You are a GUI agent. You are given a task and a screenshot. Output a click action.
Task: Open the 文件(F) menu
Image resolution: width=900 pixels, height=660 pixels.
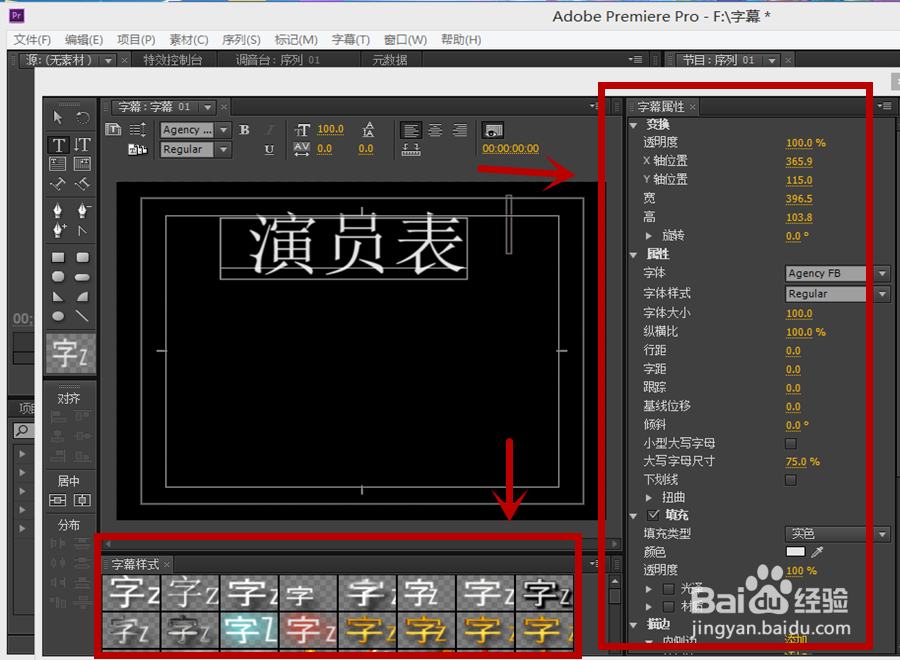tap(32, 40)
